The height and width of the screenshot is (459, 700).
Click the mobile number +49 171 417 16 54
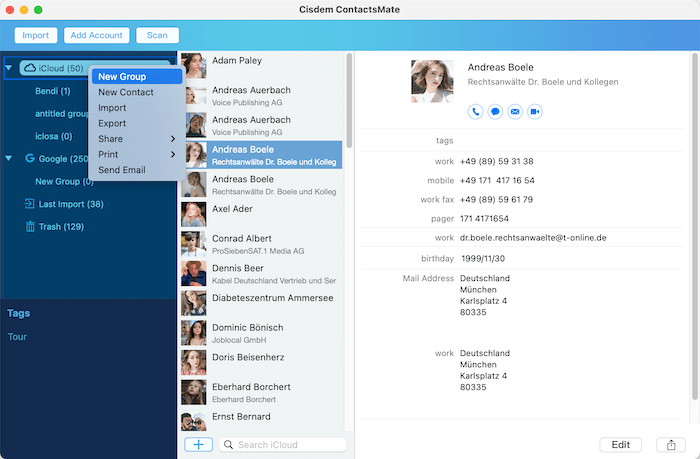pyautogui.click(x=497, y=180)
